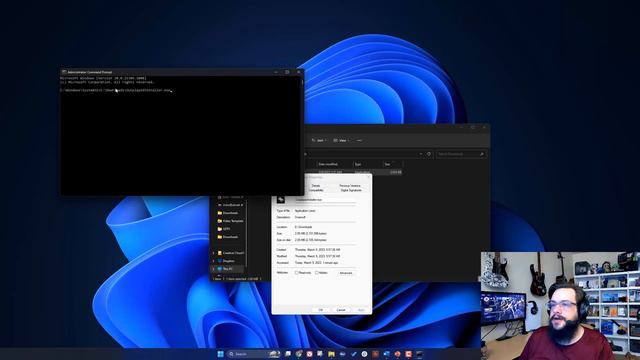This screenshot has width=640, height=360.
Task: Switch to the Details tab in Properties
Action: (316, 186)
